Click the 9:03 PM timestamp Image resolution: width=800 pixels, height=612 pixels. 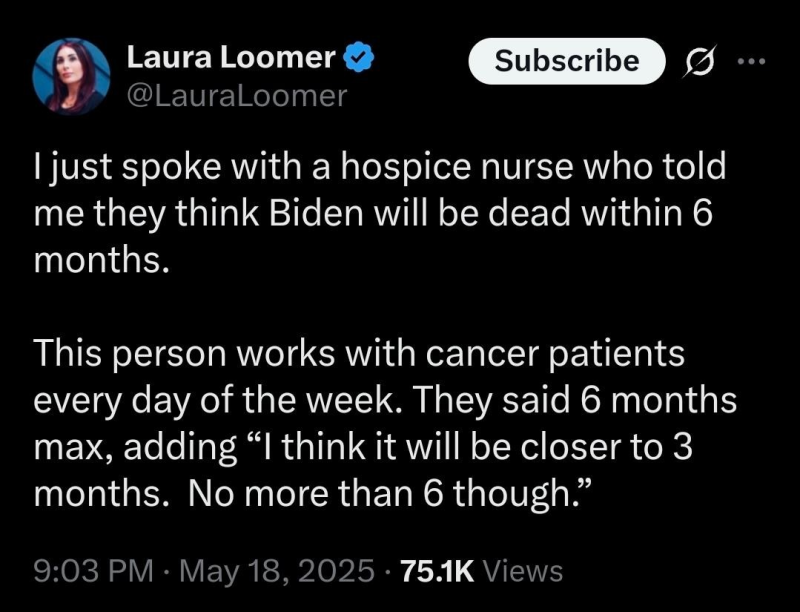coord(92,570)
